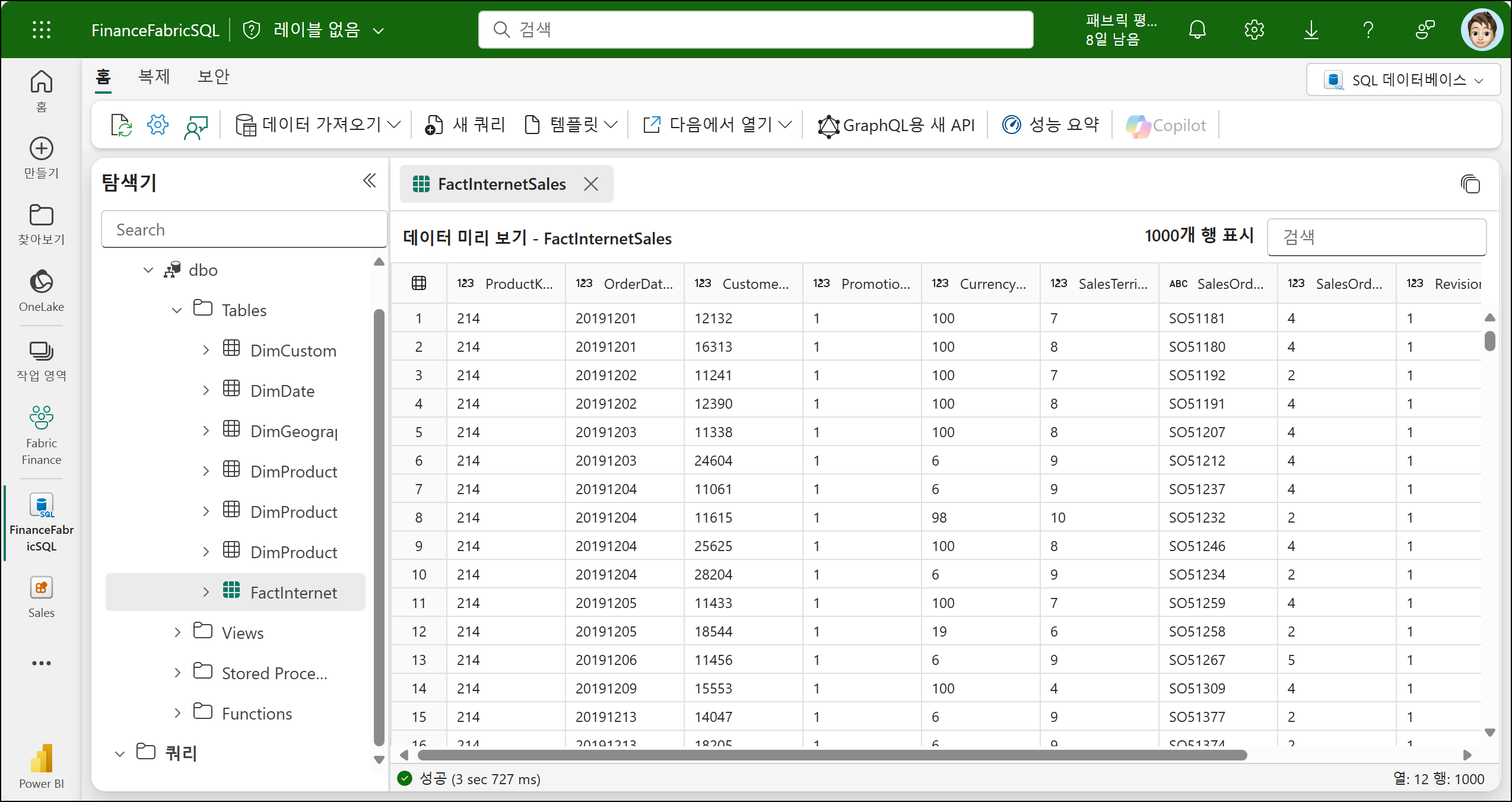Expand the FactInternet table node

(206, 593)
